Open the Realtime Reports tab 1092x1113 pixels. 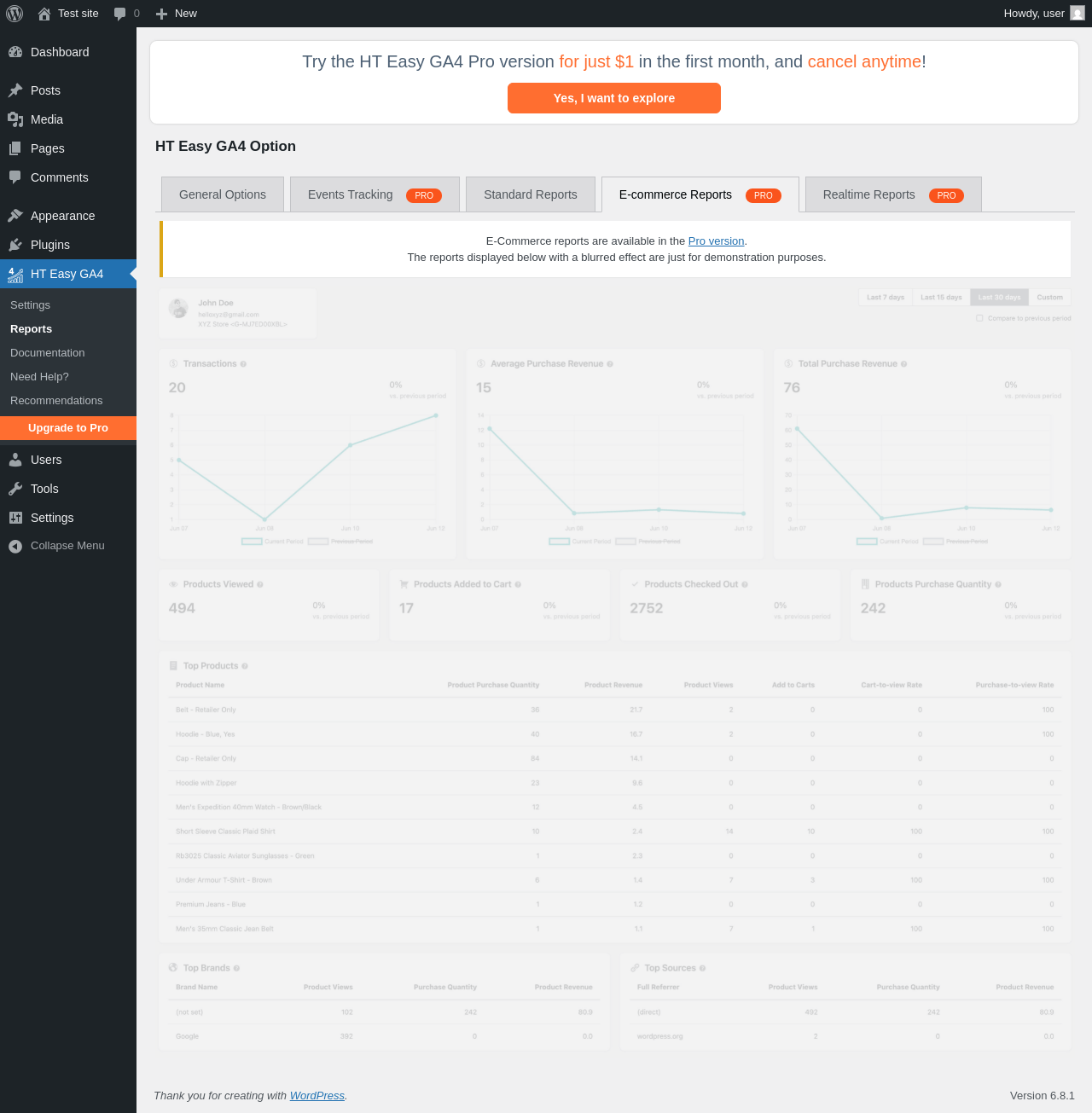tap(893, 194)
